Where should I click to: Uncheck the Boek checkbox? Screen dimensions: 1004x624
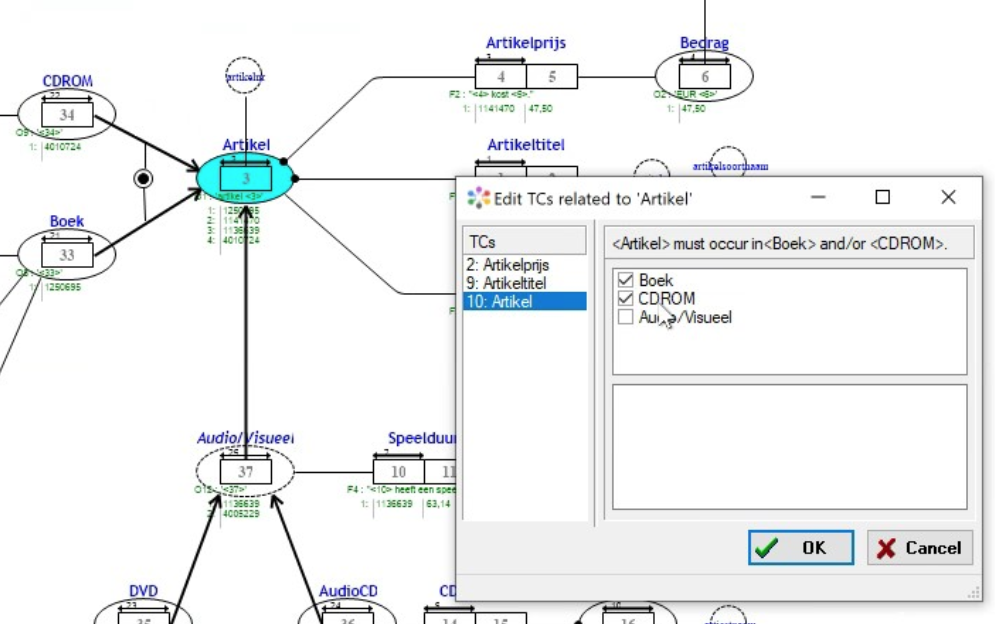point(626,281)
